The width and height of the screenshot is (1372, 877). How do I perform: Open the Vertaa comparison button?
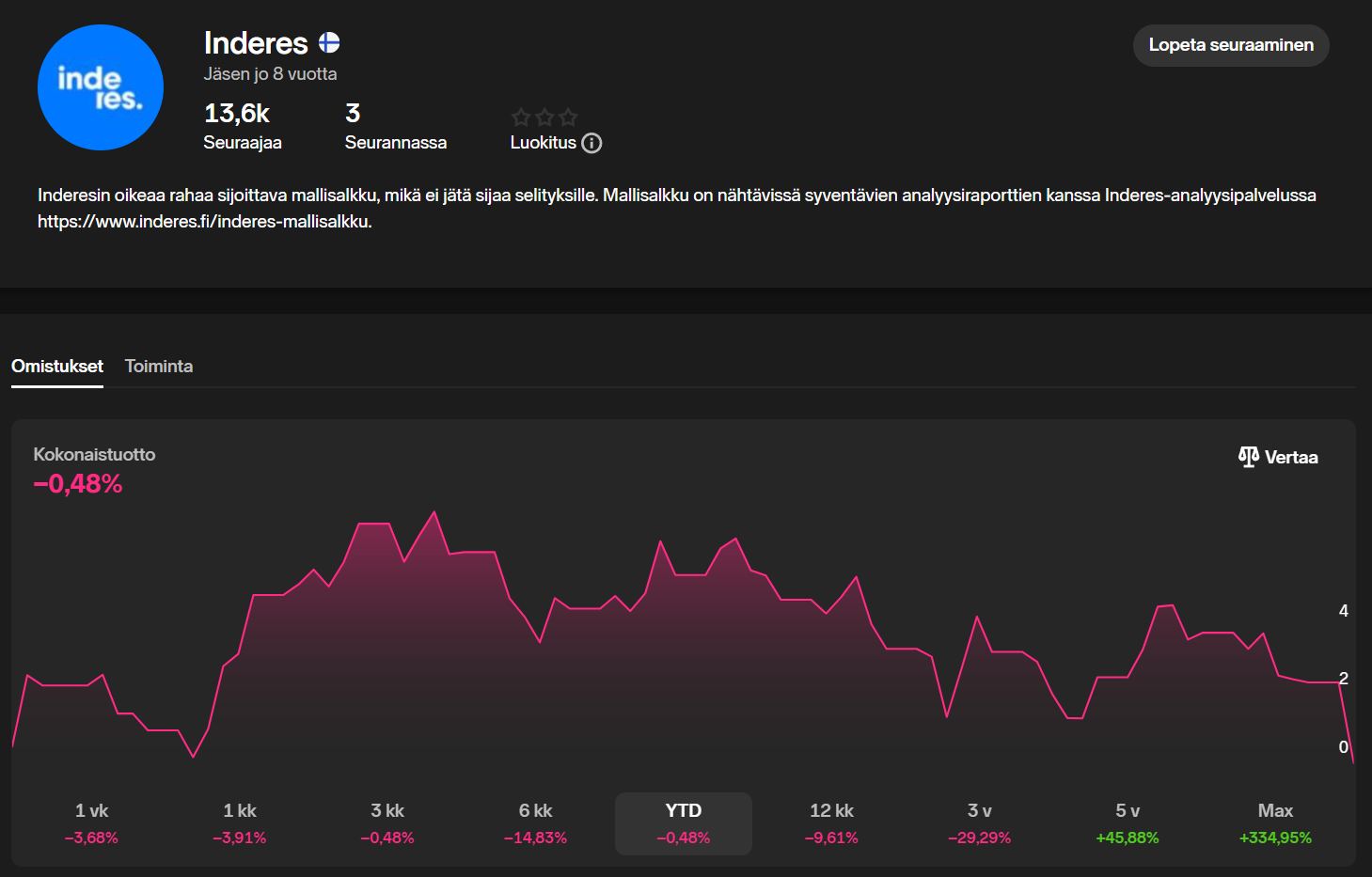point(1278,457)
